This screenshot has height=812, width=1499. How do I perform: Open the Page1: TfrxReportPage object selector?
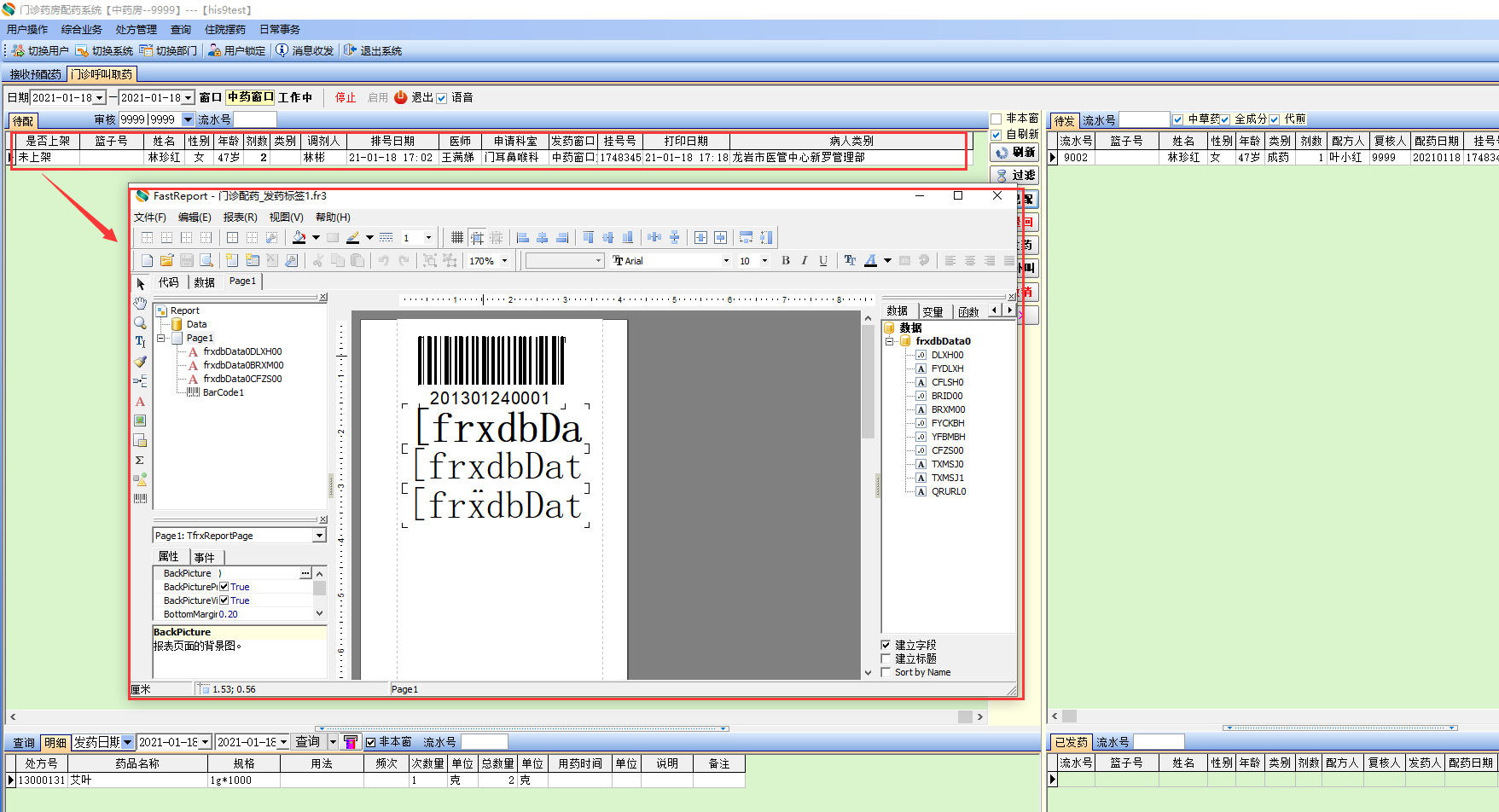click(x=319, y=536)
